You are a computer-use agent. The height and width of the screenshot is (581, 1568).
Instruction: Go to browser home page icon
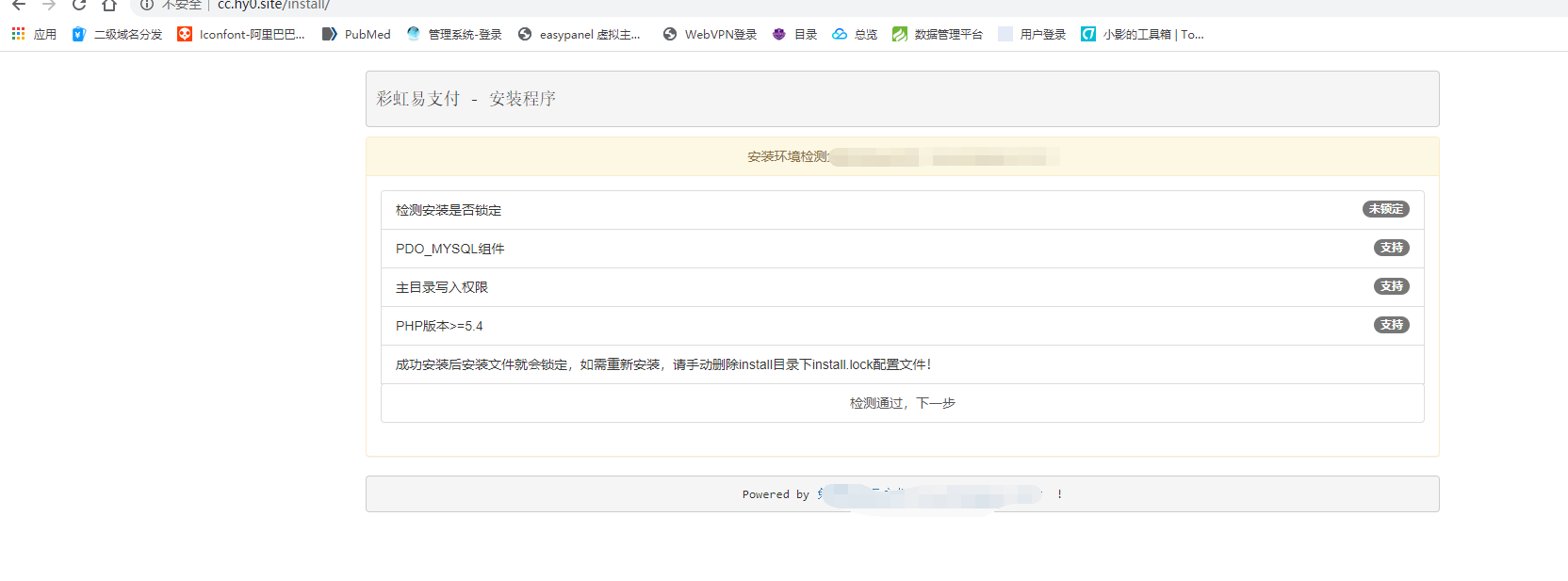click(109, 5)
